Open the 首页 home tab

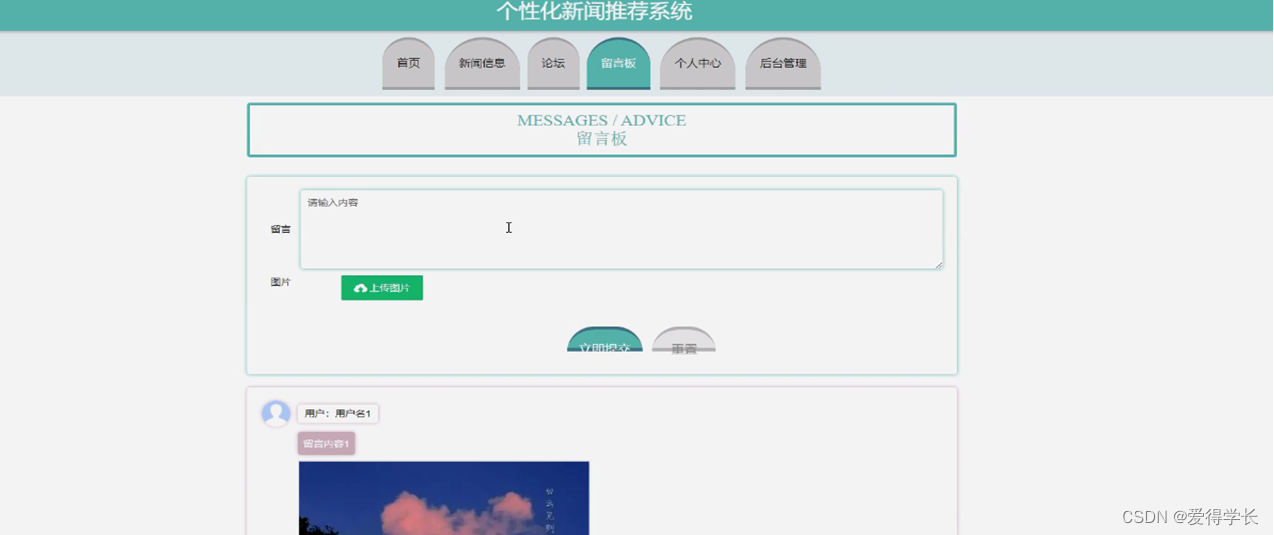click(x=408, y=63)
